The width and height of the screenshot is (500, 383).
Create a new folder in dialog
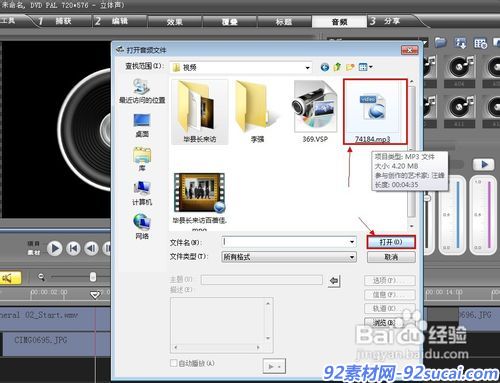click(x=350, y=67)
